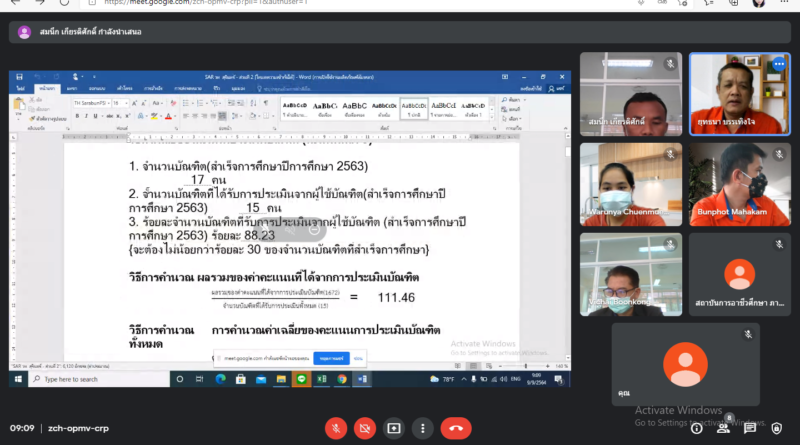Viewport: 800px width, 445px height.
Task: Open the meeting details info icon
Action: (696, 428)
